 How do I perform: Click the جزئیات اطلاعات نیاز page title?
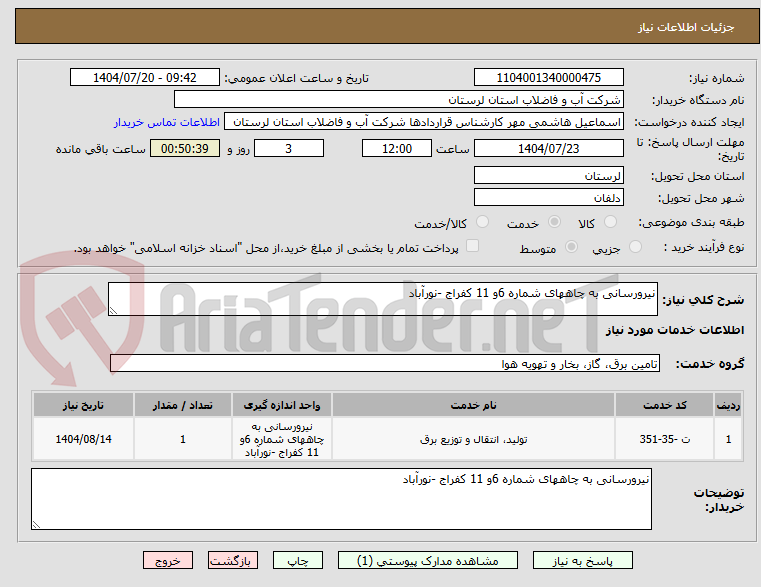click(x=686, y=27)
